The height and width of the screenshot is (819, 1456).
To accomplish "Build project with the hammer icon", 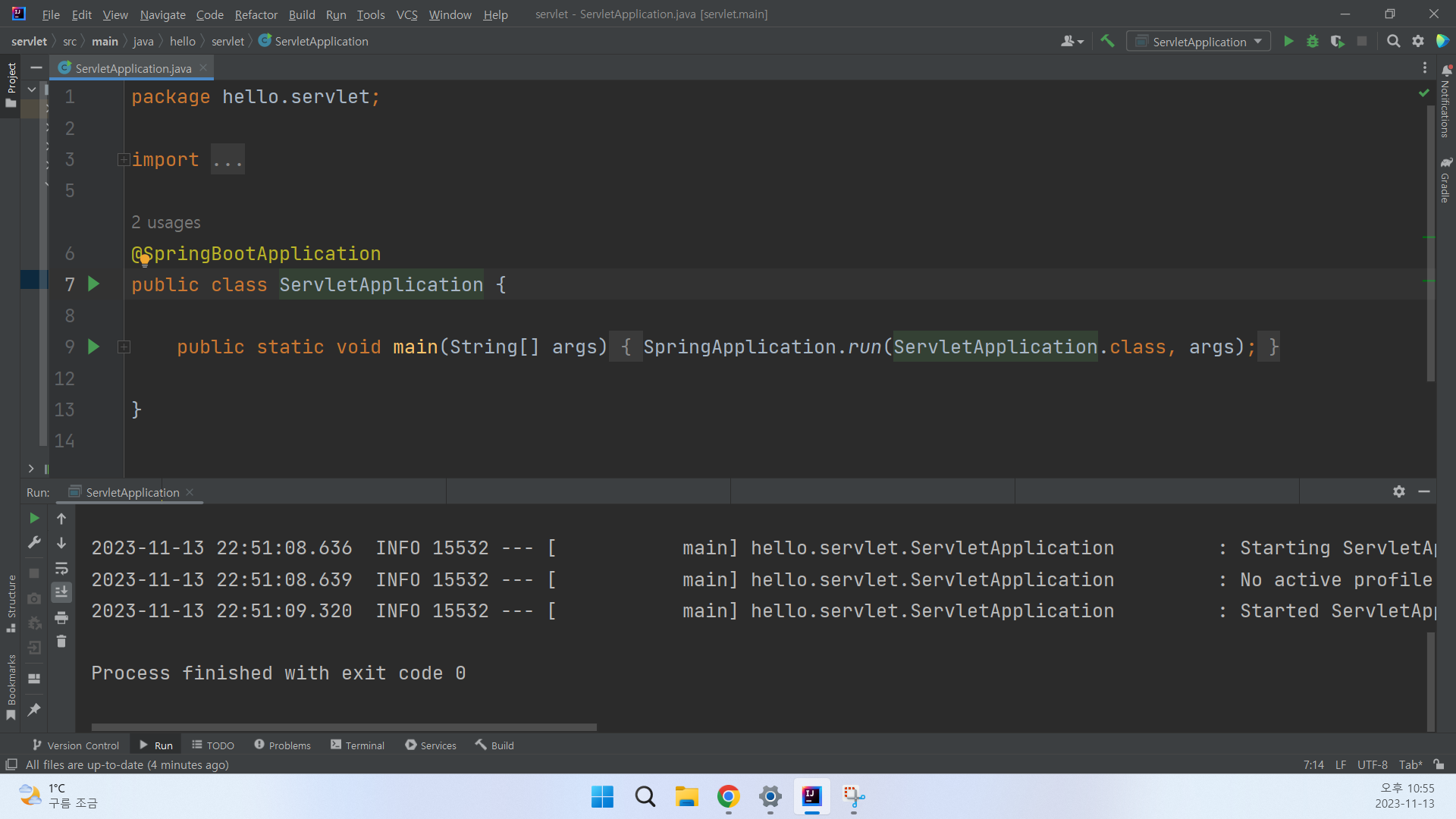I will [1107, 42].
